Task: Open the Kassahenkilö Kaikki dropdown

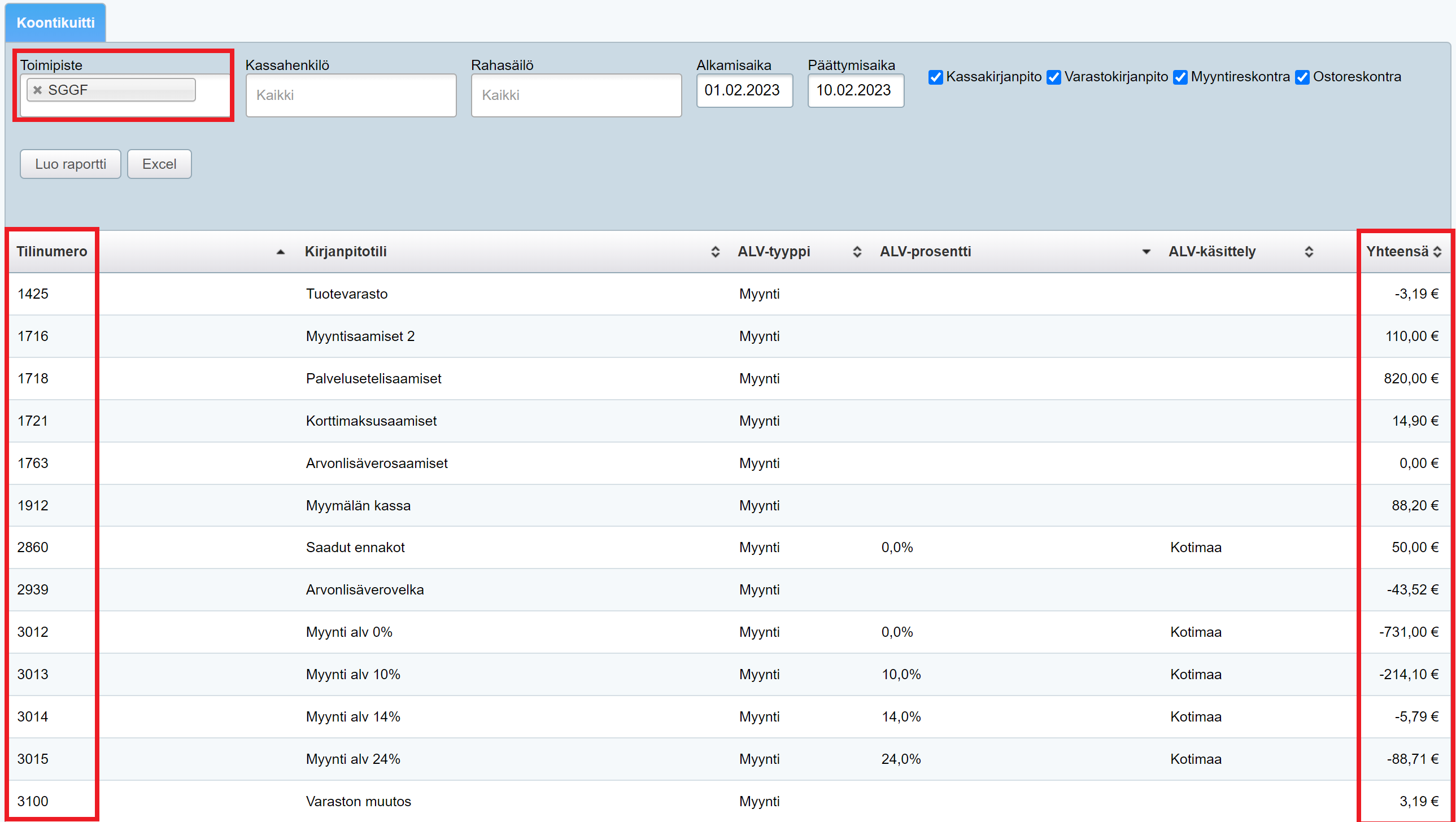Action: click(350, 95)
